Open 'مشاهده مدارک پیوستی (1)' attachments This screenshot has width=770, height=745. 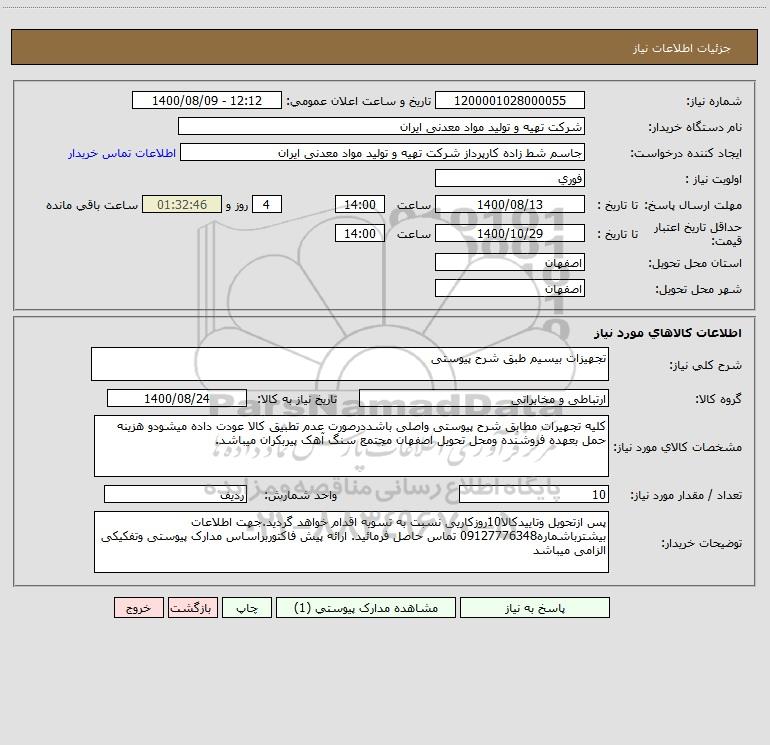coord(366,608)
